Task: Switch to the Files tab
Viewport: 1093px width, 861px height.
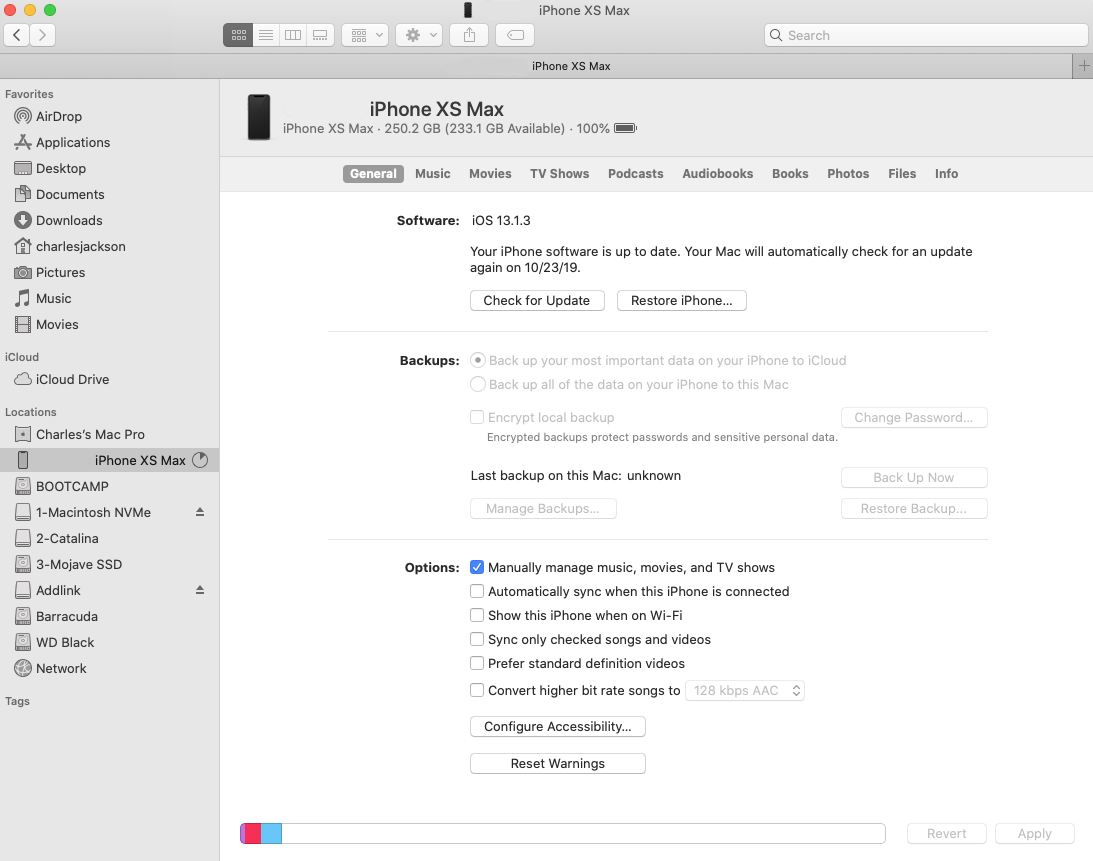Action: pyautogui.click(x=902, y=174)
